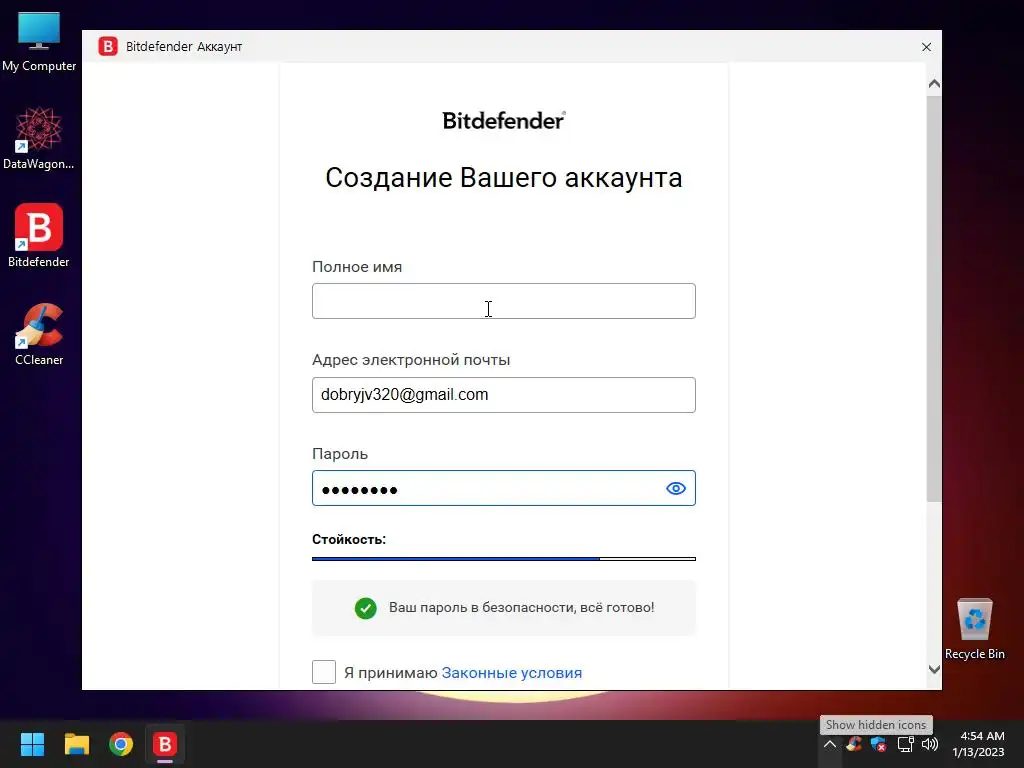The height and width of the screenshot is (768, 1024).
Task: Click the Стойкость strength bar
Action: [504, 559]
